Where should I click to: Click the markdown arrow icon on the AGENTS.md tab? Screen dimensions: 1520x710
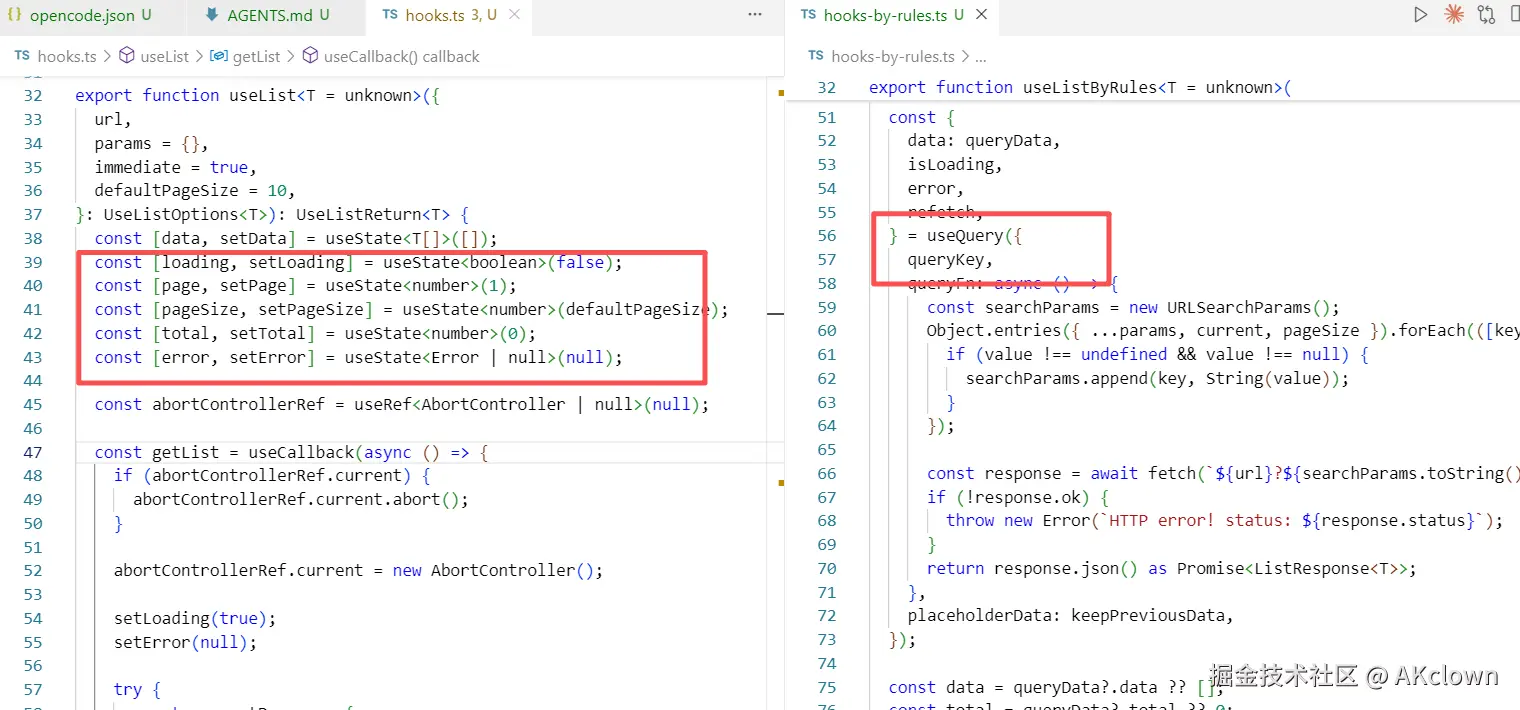(x=212, y=15)
